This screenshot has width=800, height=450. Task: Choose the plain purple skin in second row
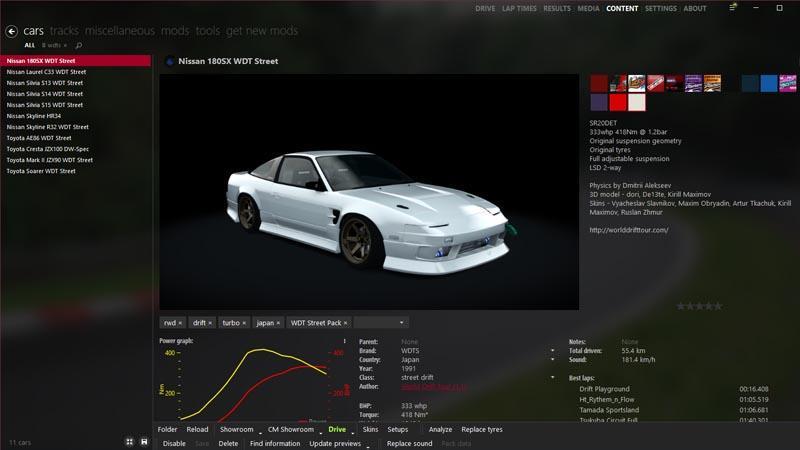599,102
